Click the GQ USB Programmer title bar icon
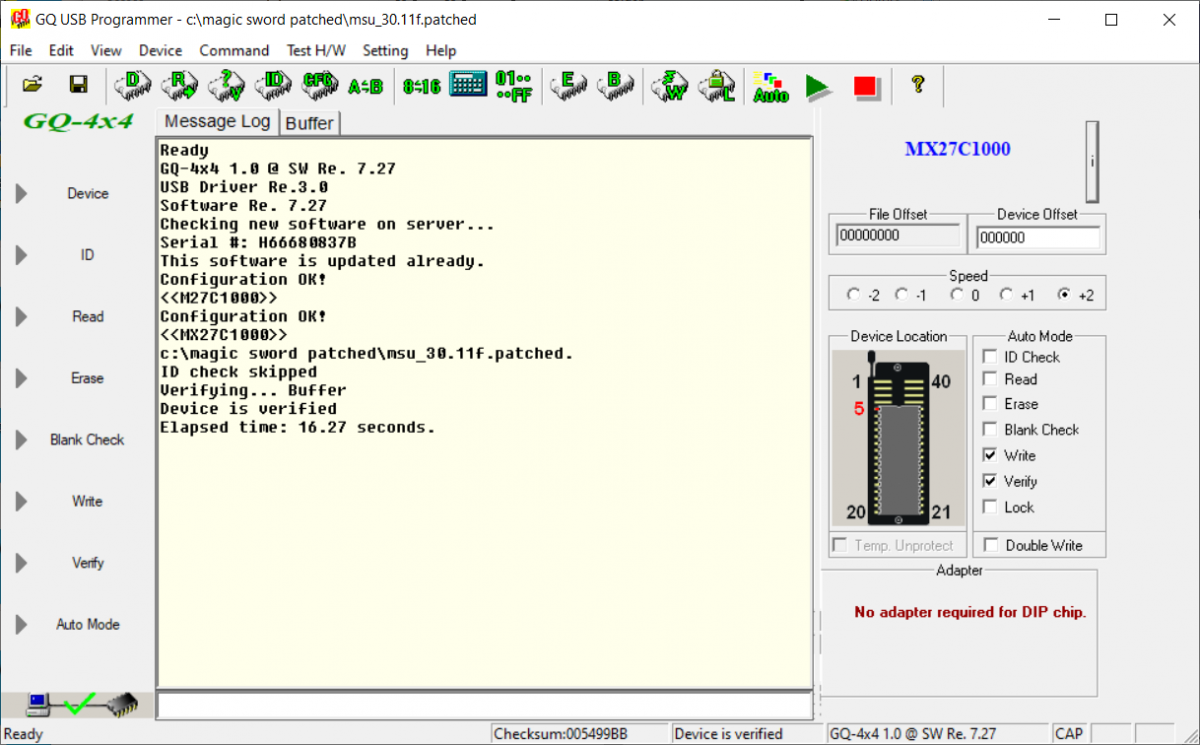 (20, 19)
